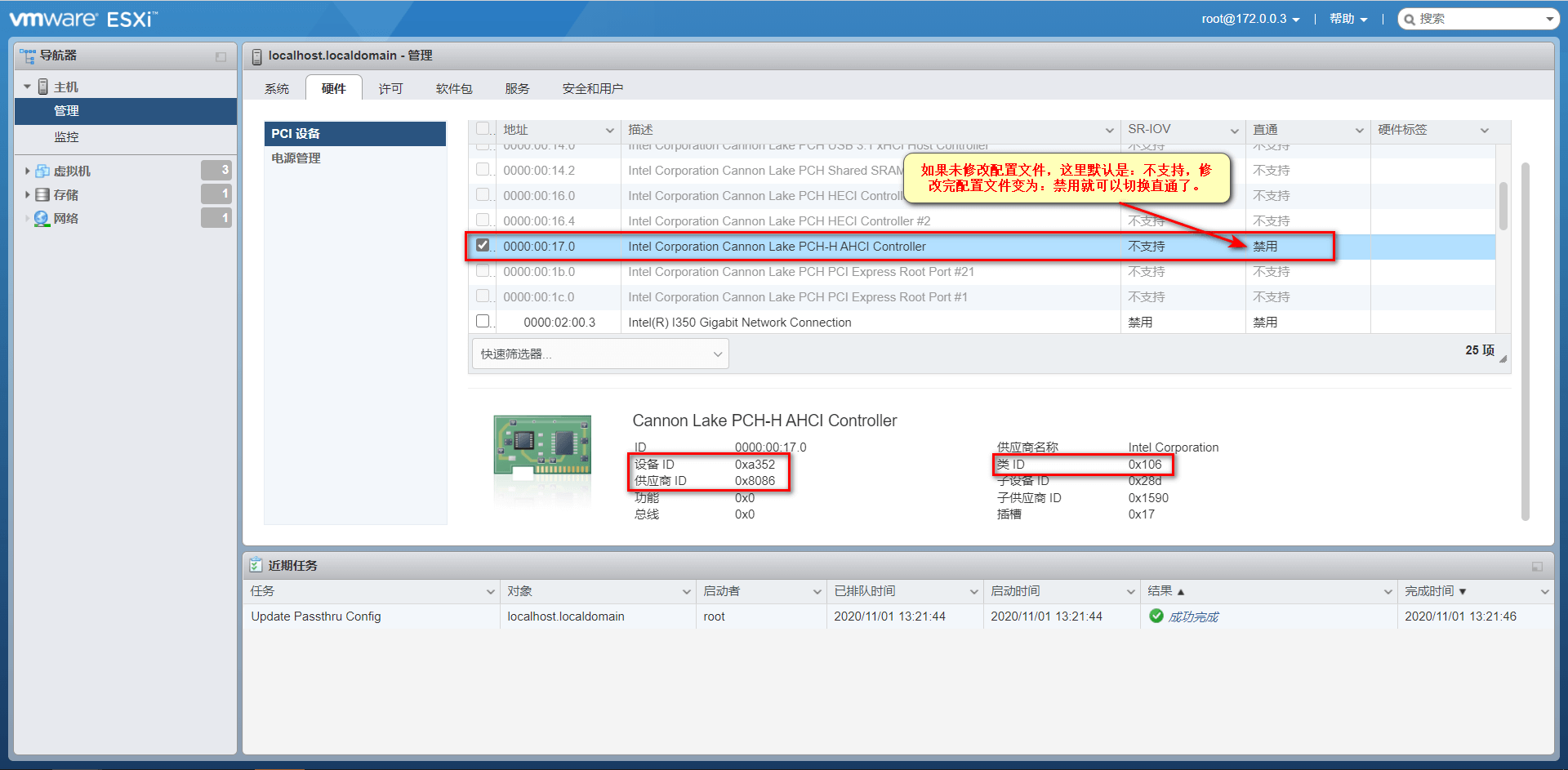Click the networking count badge
The height and width of the screenshot is (770, 1568).
[x=216, y=218]
